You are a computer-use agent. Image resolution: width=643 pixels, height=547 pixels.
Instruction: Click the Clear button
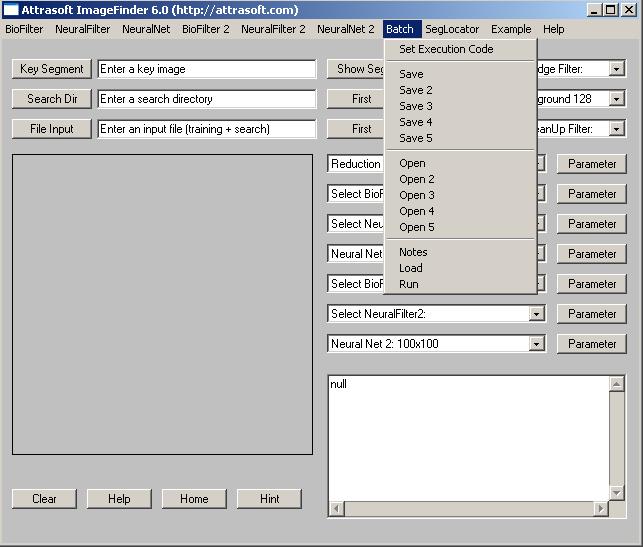(45, 499)
